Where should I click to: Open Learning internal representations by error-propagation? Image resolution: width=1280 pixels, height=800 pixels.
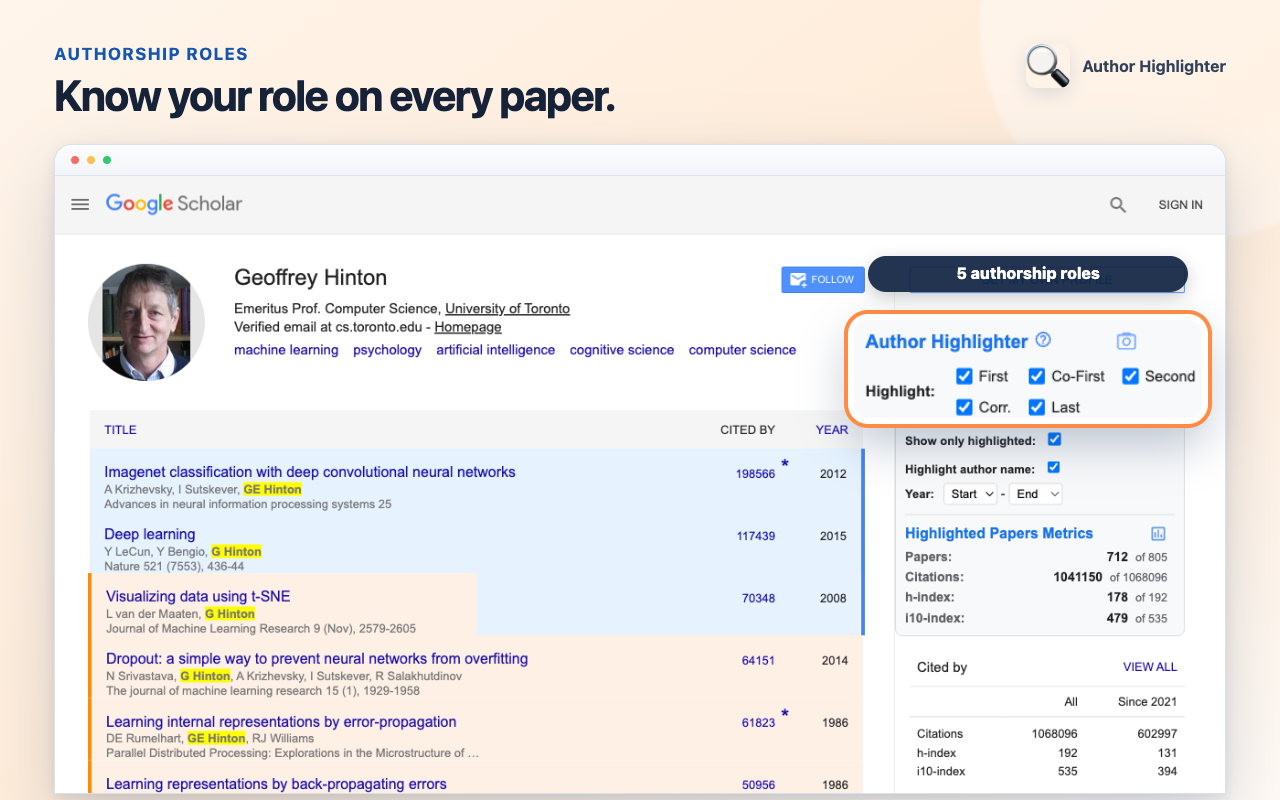coord(281,721)
